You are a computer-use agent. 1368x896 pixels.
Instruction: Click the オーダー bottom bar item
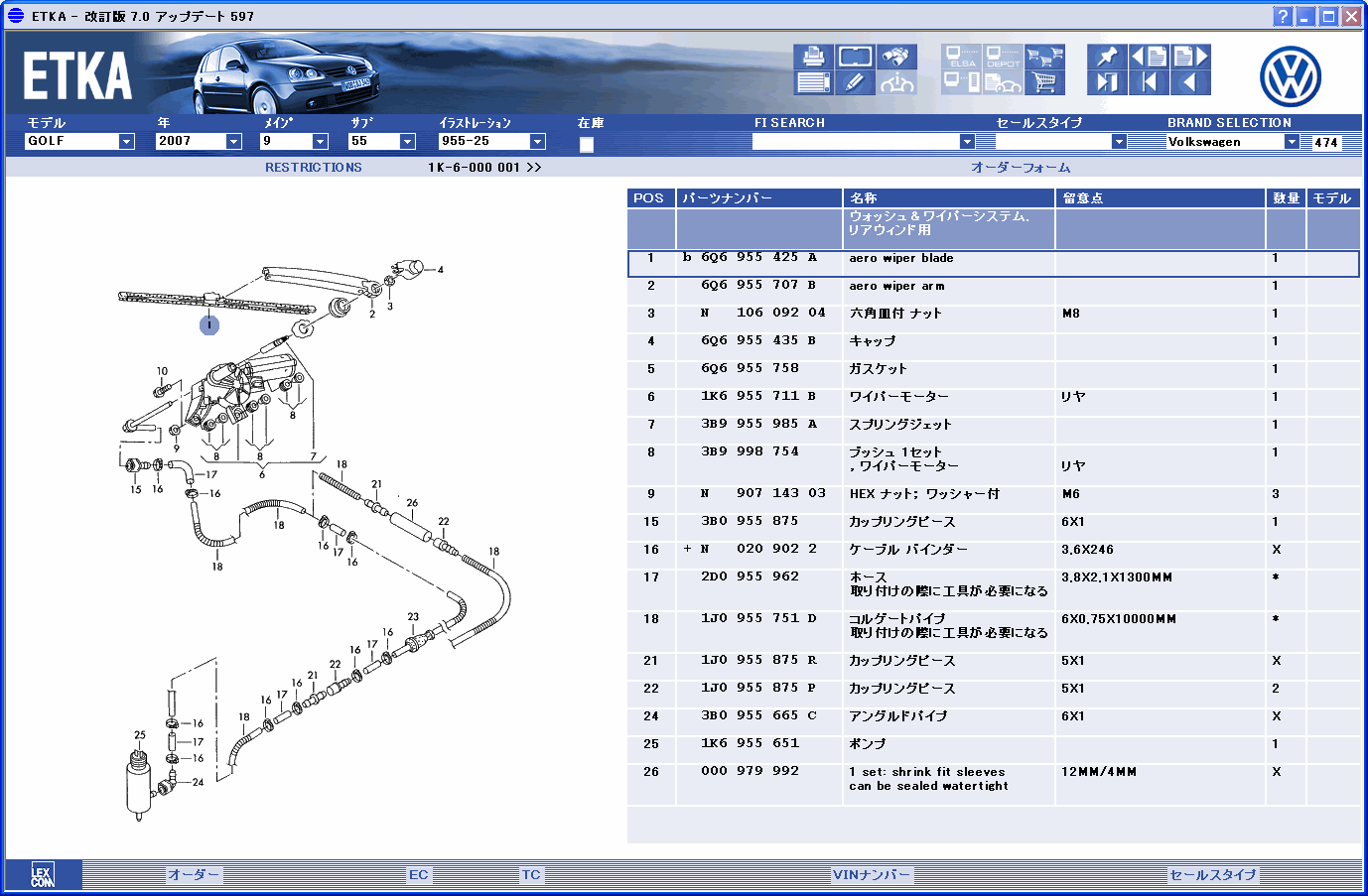[x=194, y=875]
